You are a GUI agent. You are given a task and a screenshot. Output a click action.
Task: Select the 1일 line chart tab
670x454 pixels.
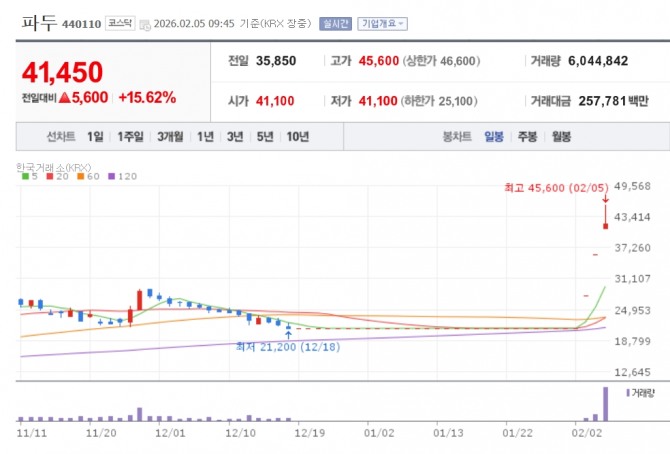point(95,137)
